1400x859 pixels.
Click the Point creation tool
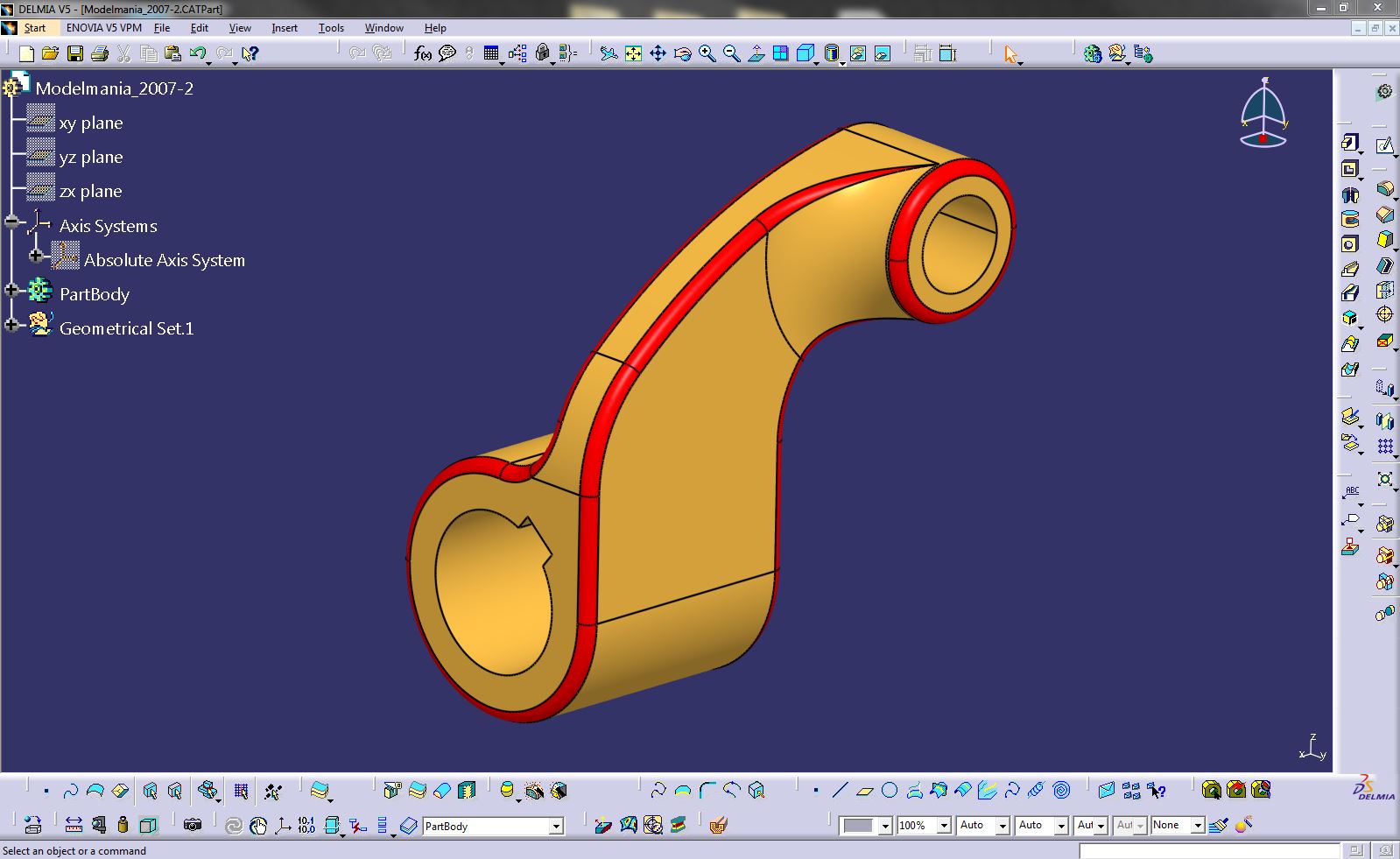pos(815,791)
